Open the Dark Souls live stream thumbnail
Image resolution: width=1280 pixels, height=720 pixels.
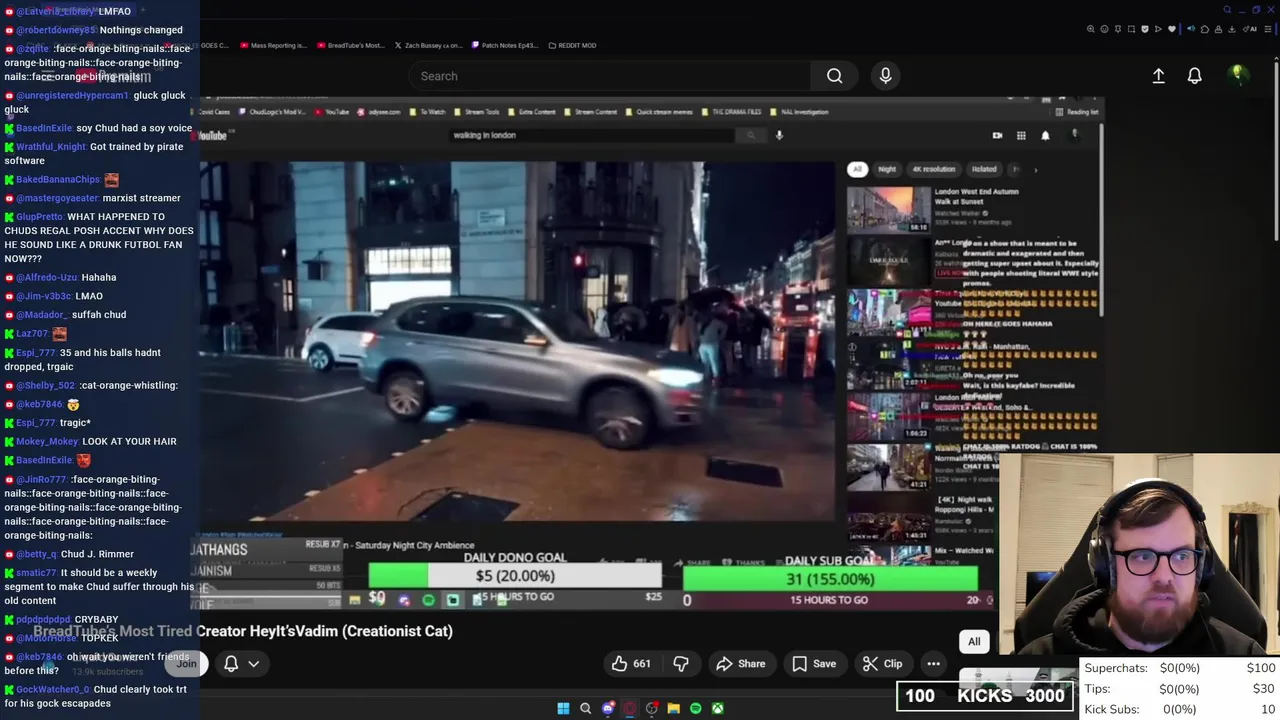[x=889, y=261]
